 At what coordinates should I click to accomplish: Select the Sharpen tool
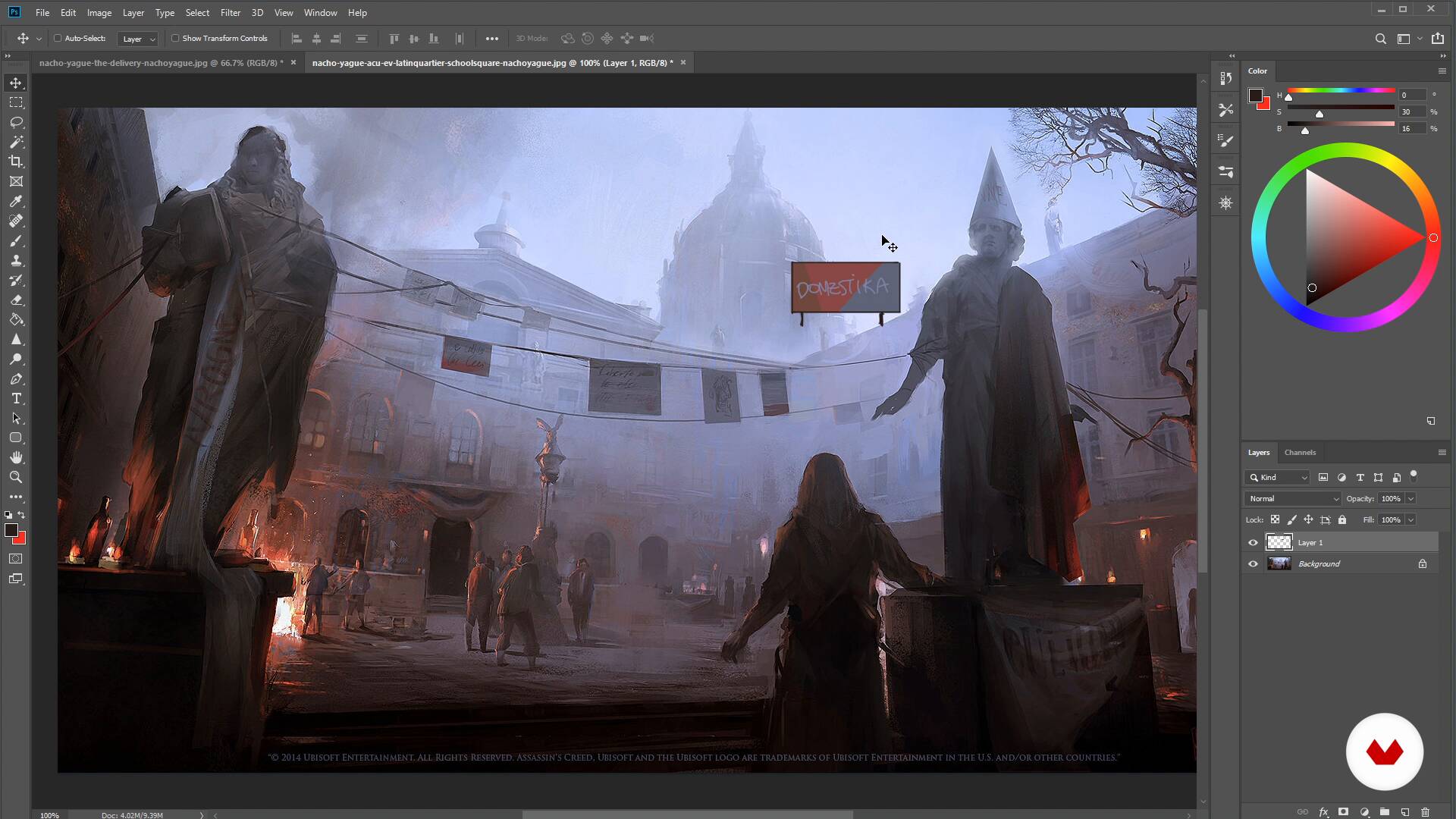coord(16,339)
